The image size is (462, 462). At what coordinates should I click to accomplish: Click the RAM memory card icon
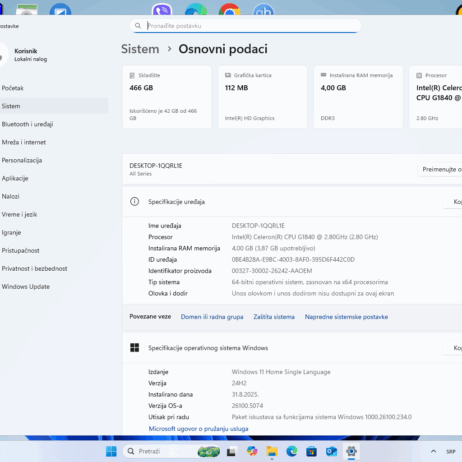[x=323, y=75]
